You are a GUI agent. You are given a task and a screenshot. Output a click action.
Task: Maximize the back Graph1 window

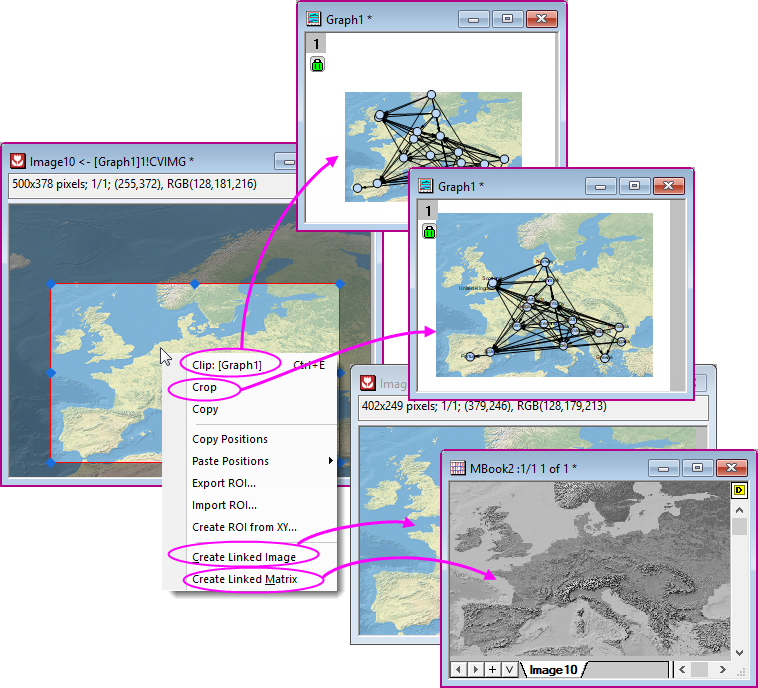(507, 19)
